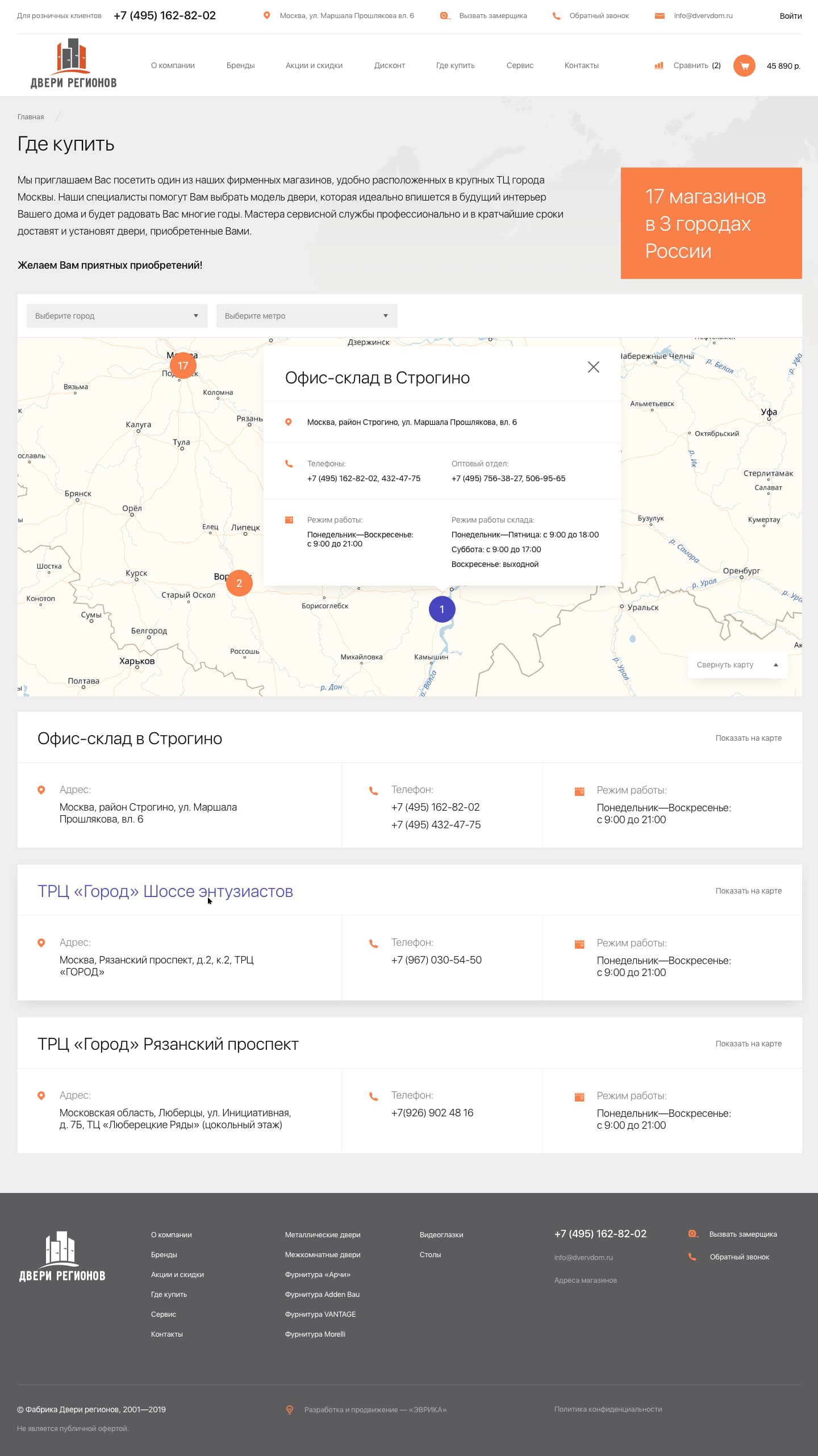Image resolution: width=818 pixels, height=1456 pixels.
Task: Click Войти login link
Action: tap(790, 16)
